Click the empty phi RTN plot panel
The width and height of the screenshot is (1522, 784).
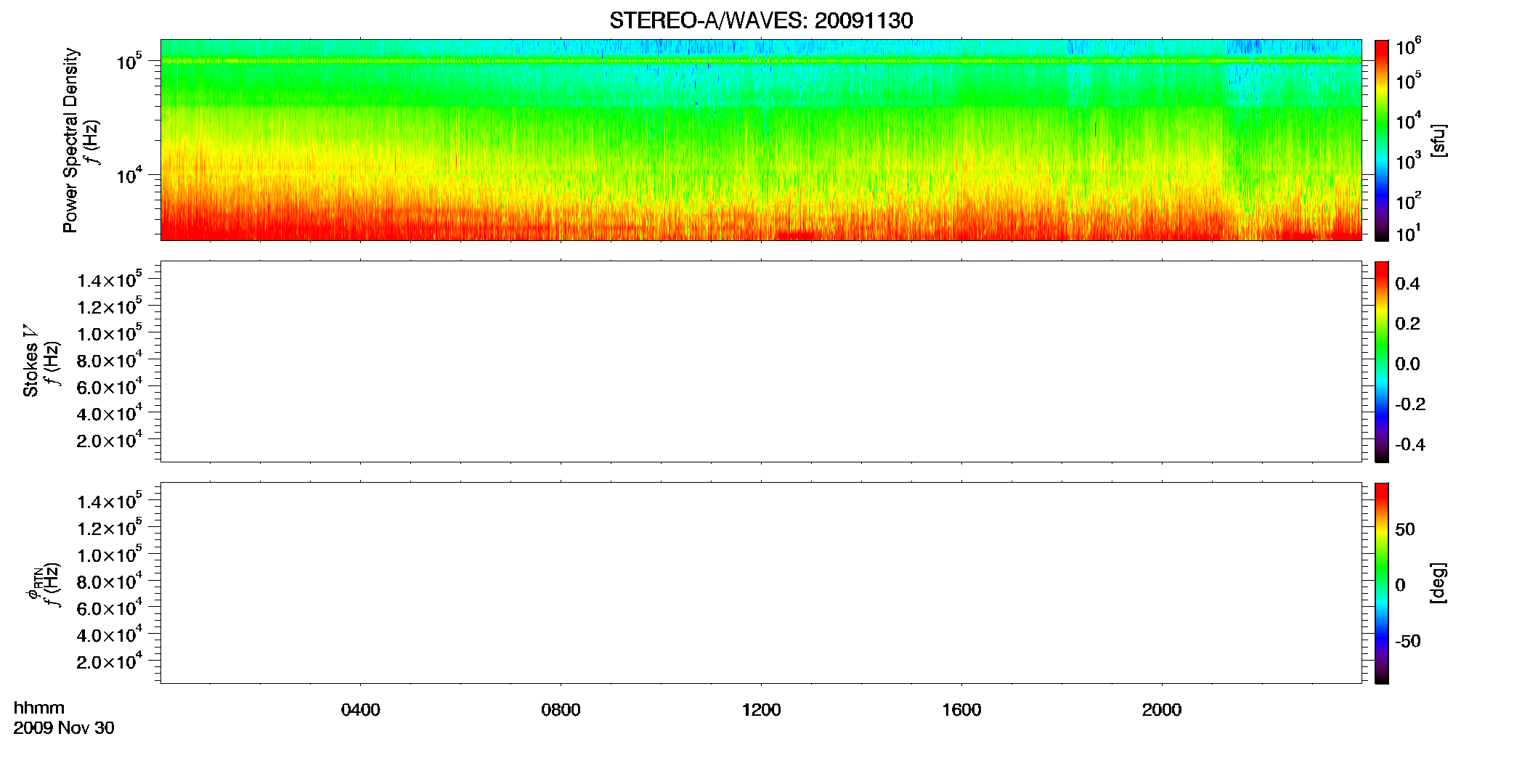point(761,583)
